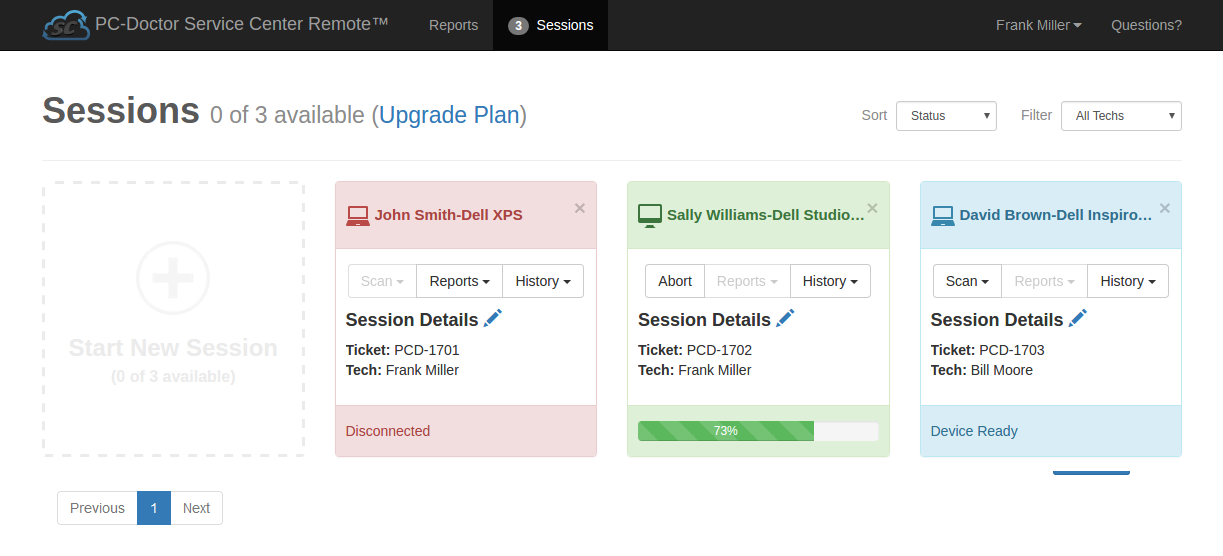Click the plus icon to start new session
1223x556 pixels.
point(173,277)
